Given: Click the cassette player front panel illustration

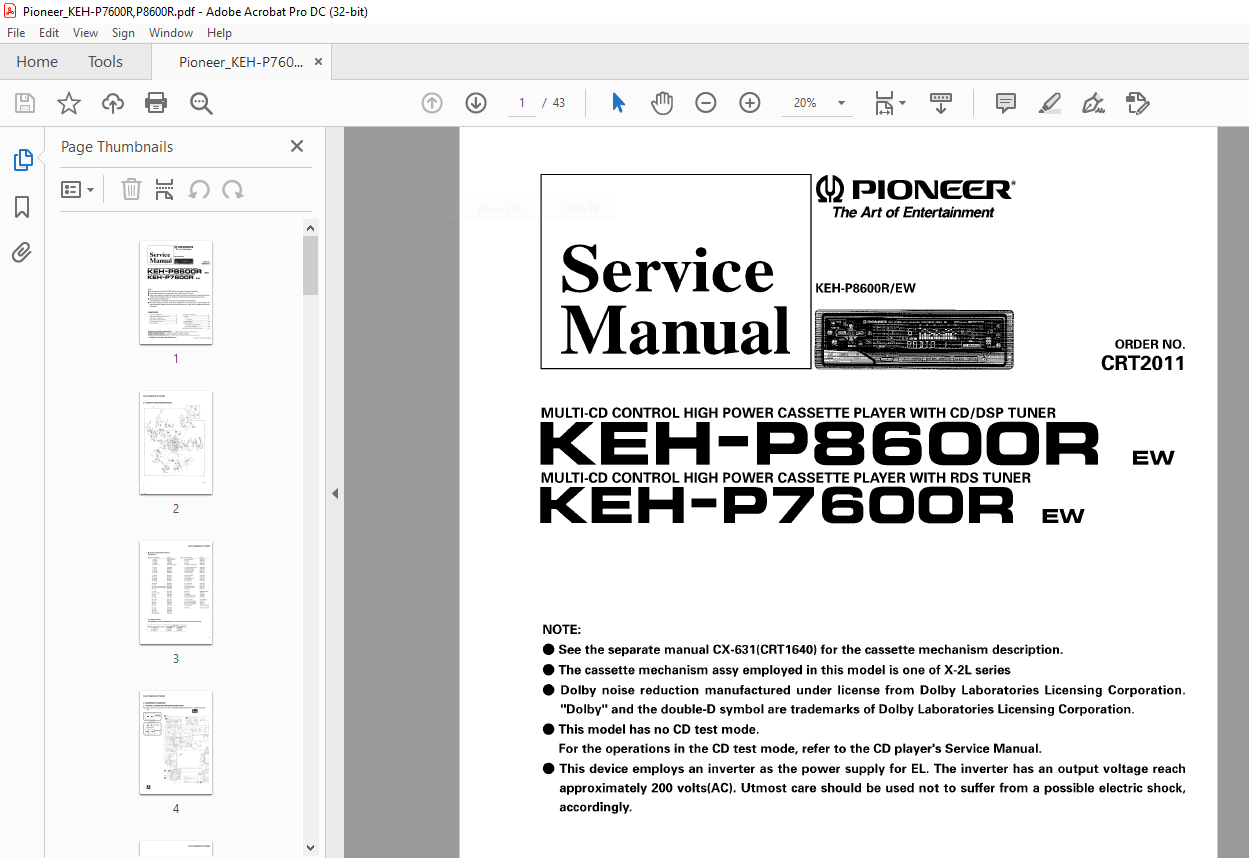Looking at the screenshot, I should (914, 340).
